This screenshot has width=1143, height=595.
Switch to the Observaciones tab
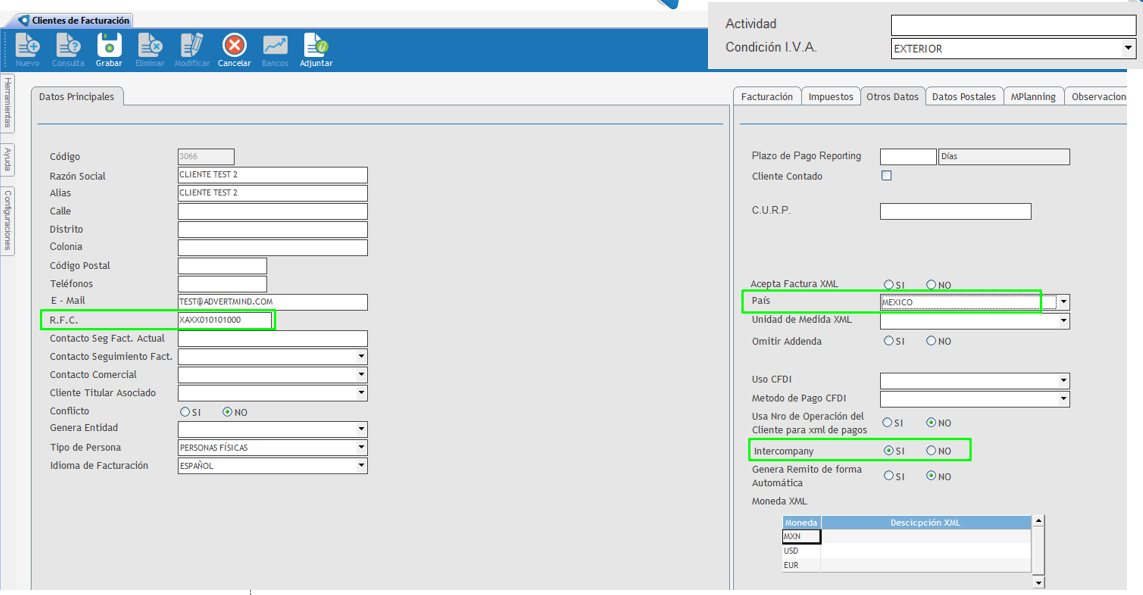pyautogui.click(x=1097, y=96)
